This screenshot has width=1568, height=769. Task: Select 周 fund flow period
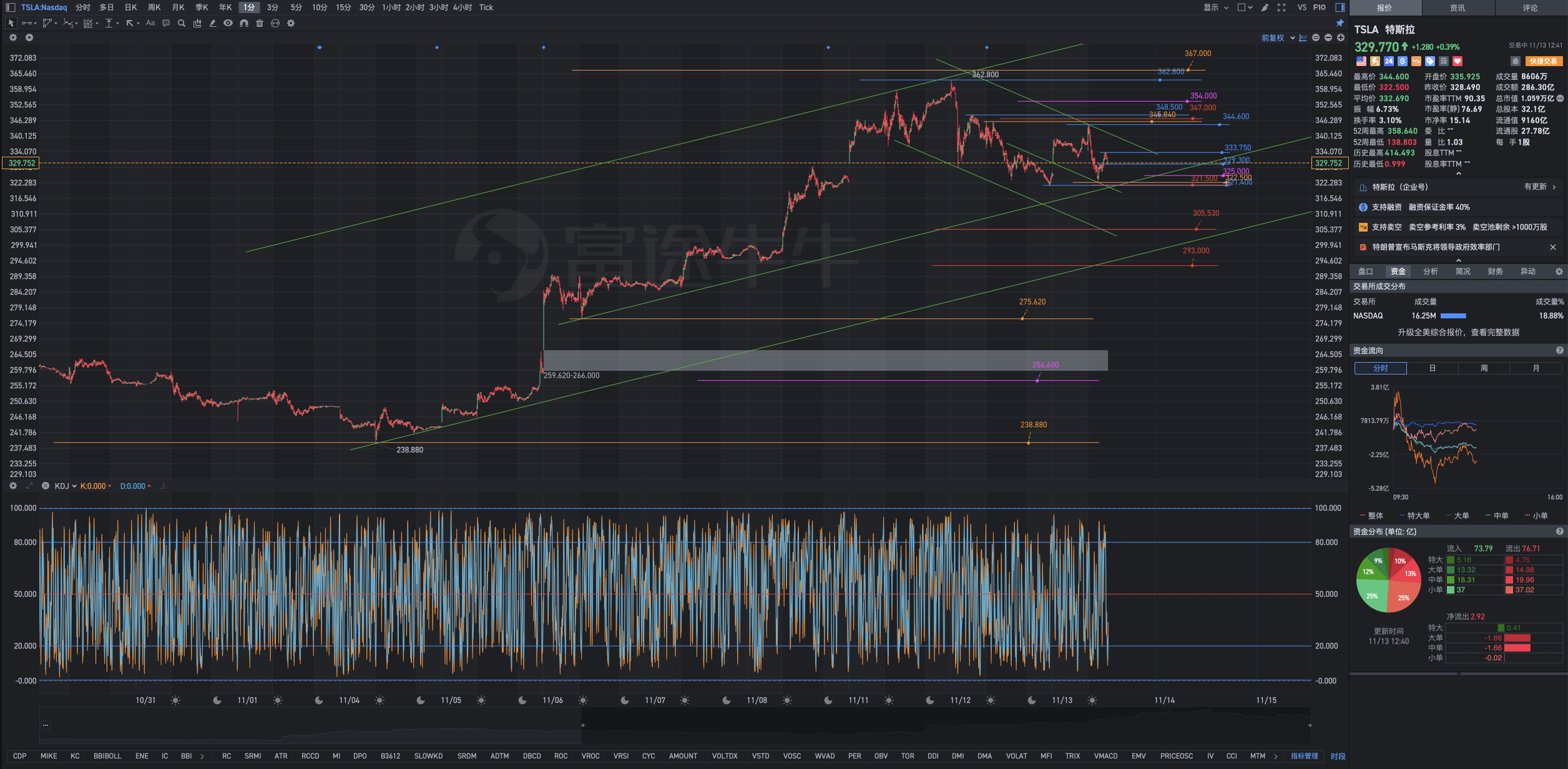point(1484,368)
